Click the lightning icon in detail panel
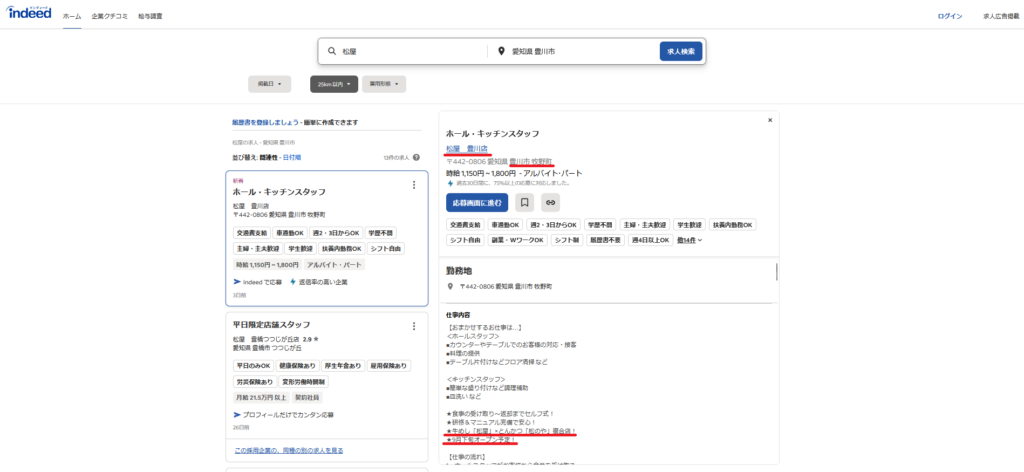Viewport: 1024px width, 472px height. pyautogui.click(x=450, y=183)
